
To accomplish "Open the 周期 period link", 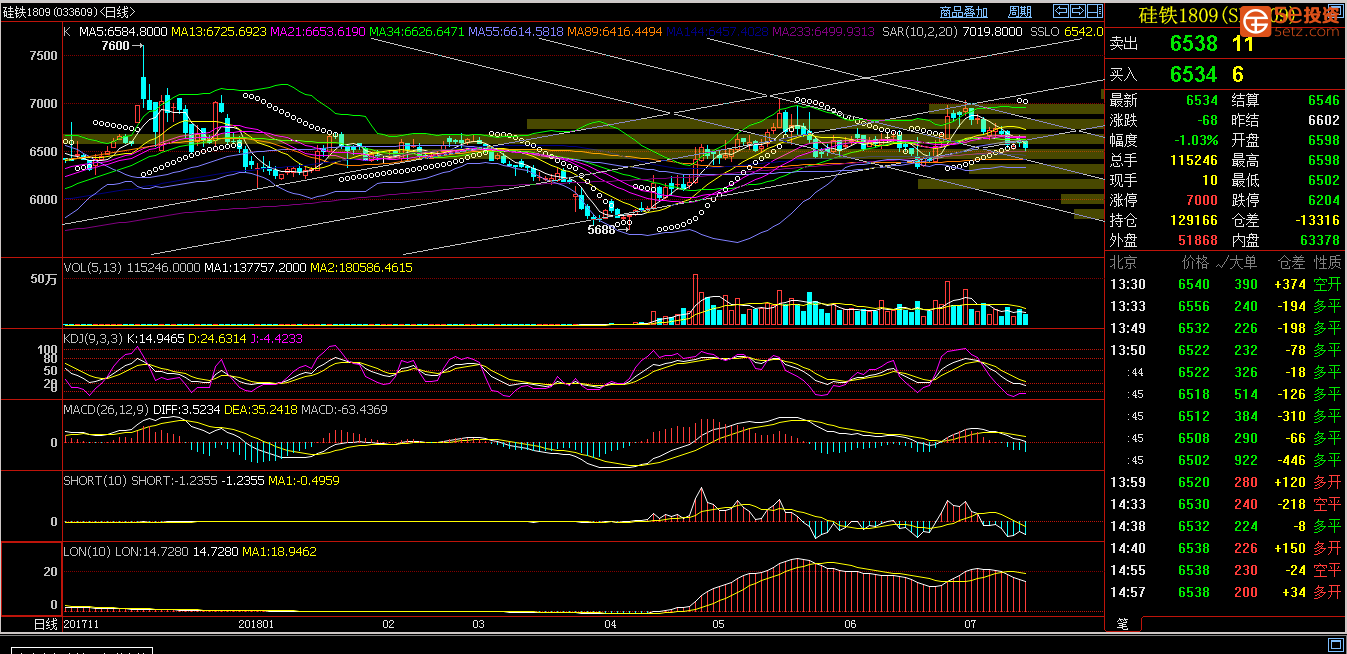I will [1020, 12].
